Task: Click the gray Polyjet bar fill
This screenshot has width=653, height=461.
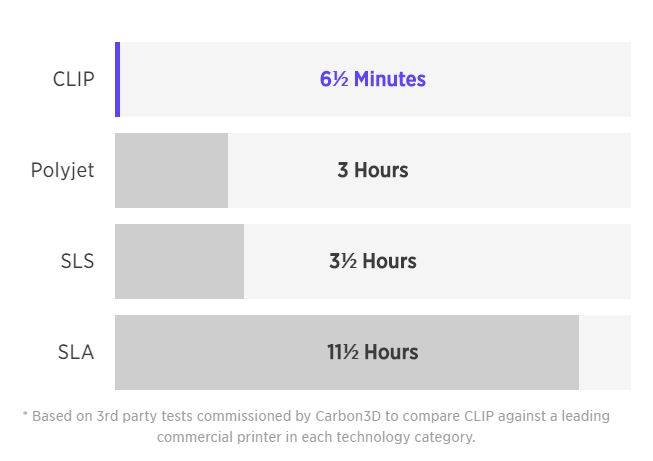Action: (171, 170)
